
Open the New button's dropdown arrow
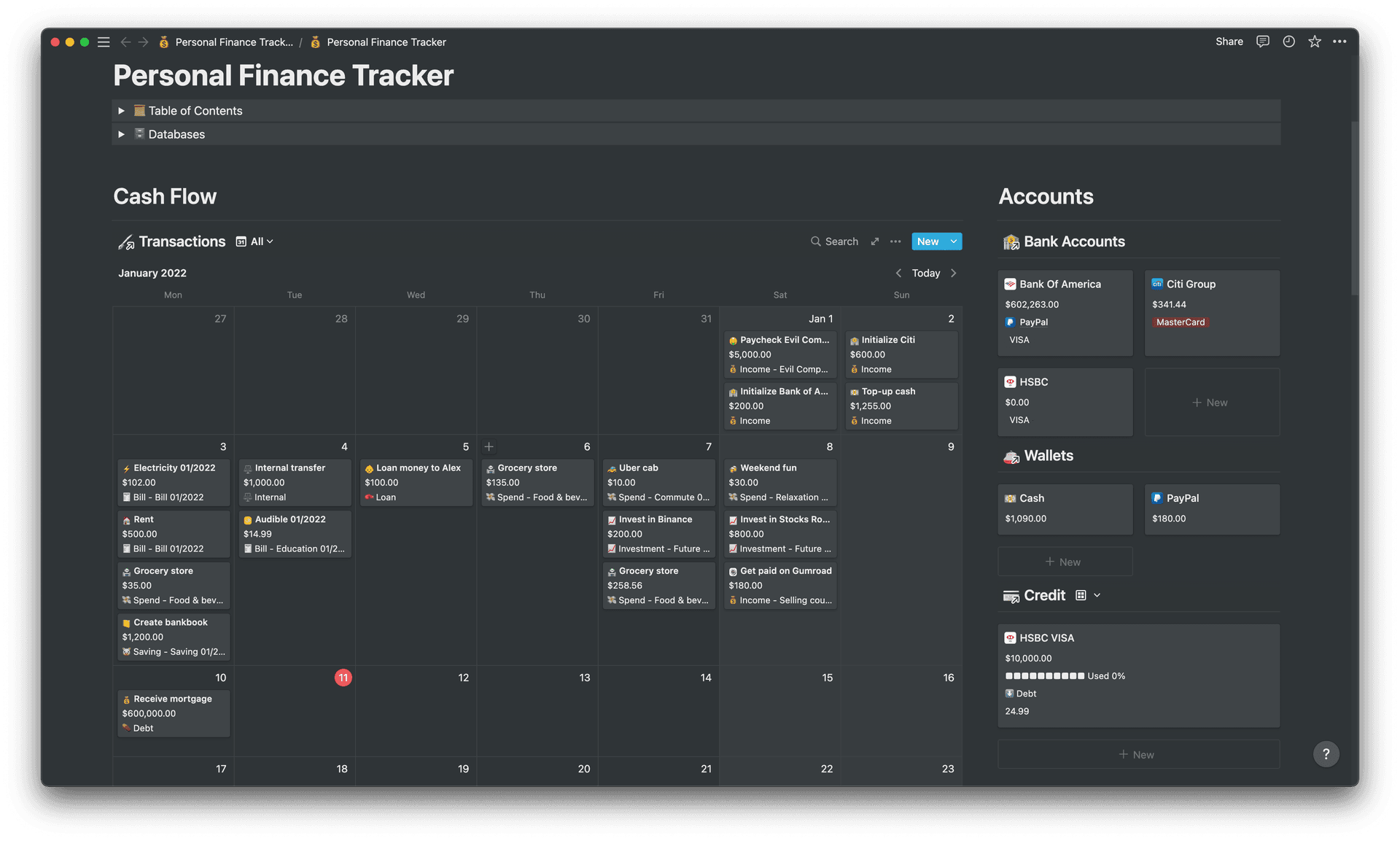tap(952, 241)
